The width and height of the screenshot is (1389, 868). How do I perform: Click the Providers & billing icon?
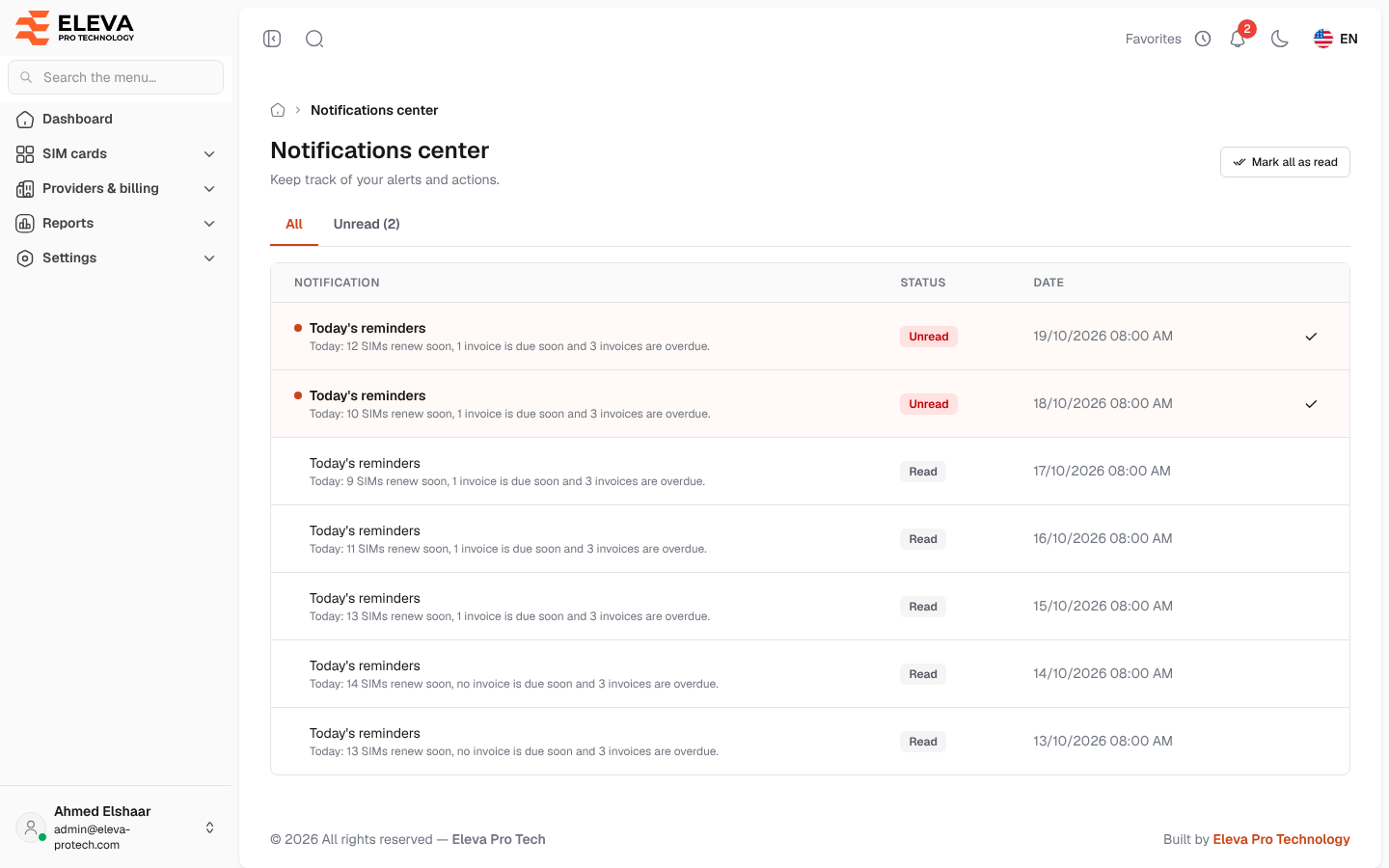point(25,189)
